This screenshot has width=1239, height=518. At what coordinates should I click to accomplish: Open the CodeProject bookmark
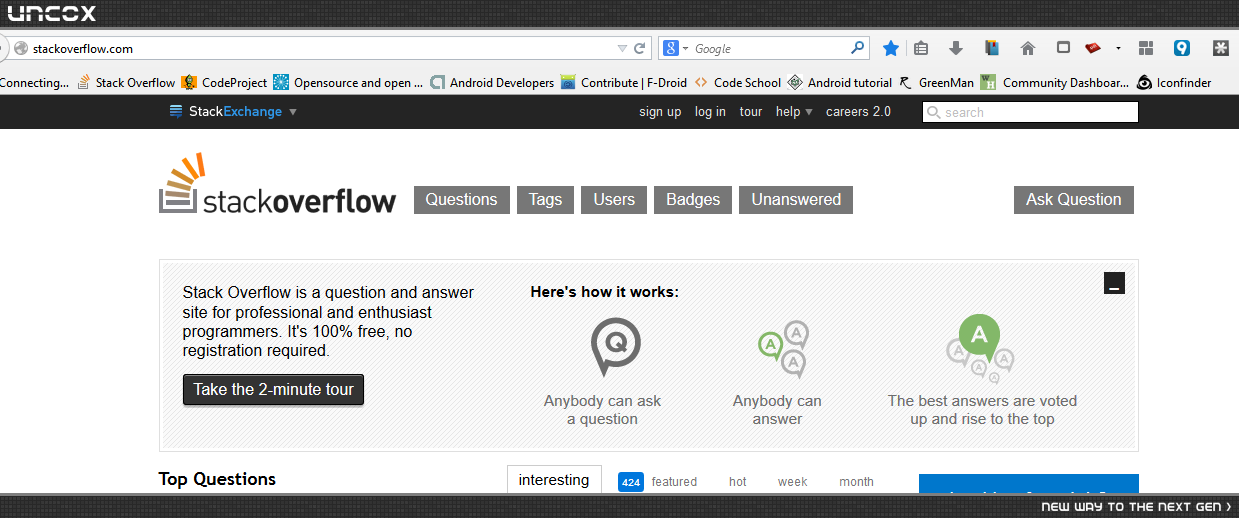[223, 83]
